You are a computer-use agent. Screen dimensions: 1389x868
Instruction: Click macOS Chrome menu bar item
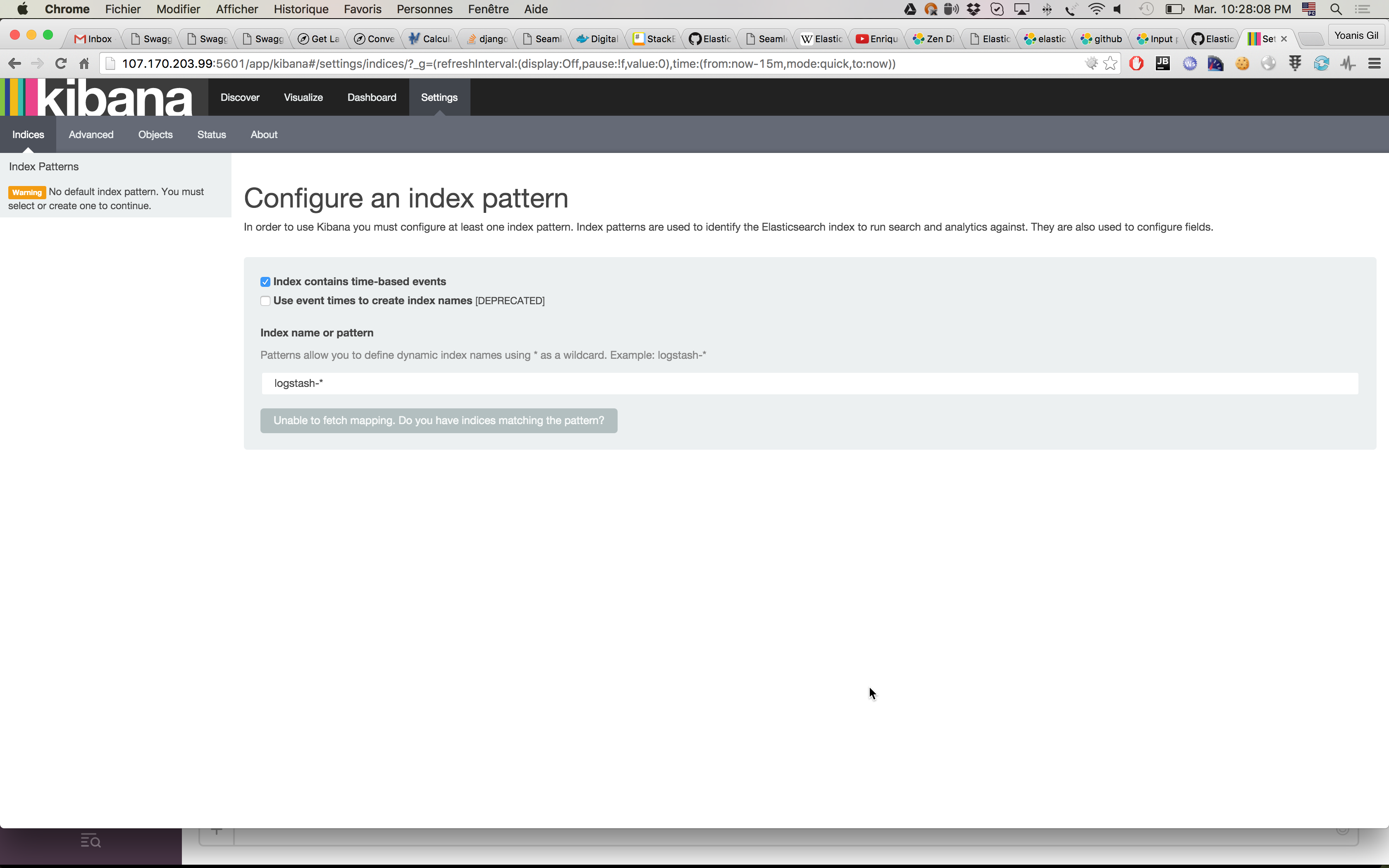[x=68, y=9]
